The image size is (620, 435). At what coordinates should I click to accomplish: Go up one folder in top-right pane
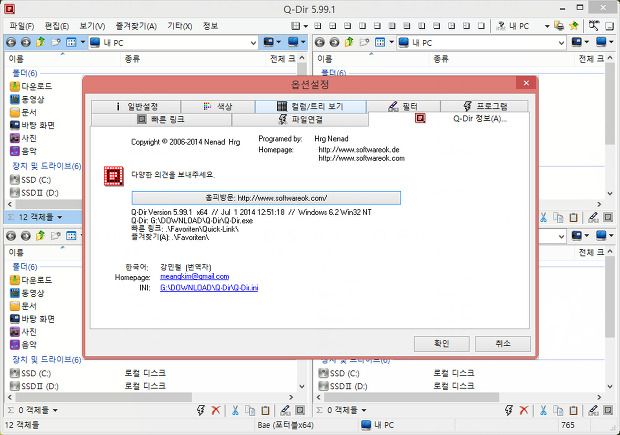(349, 42)
